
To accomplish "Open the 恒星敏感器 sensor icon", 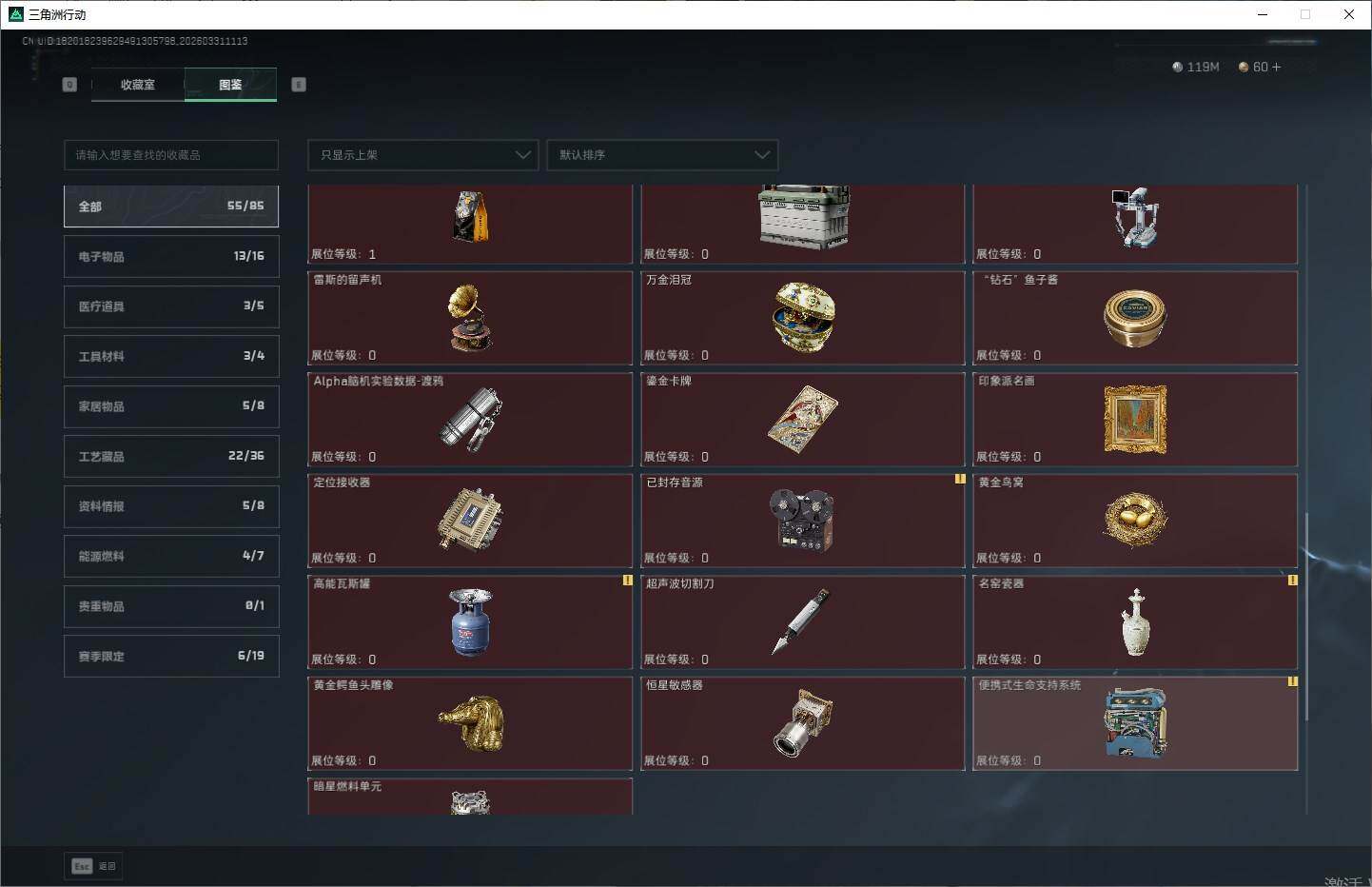I will pyautogui.click(x=803, y=723).
